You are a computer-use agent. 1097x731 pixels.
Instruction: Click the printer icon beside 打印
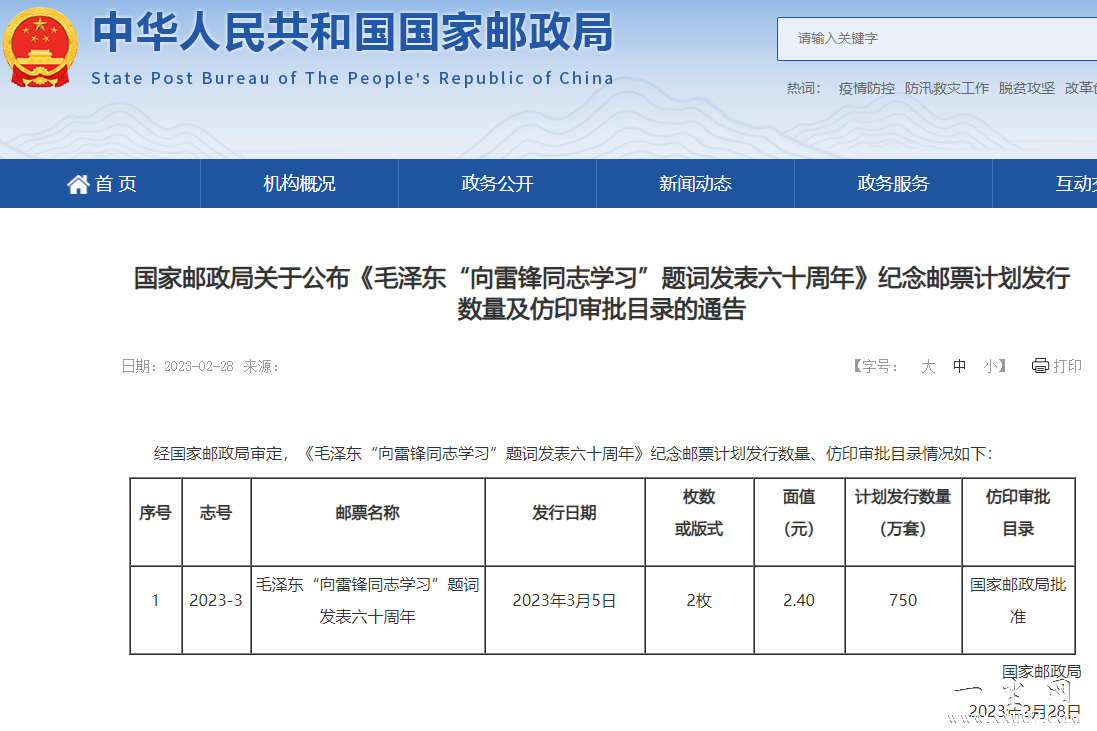coord(1040,366)
